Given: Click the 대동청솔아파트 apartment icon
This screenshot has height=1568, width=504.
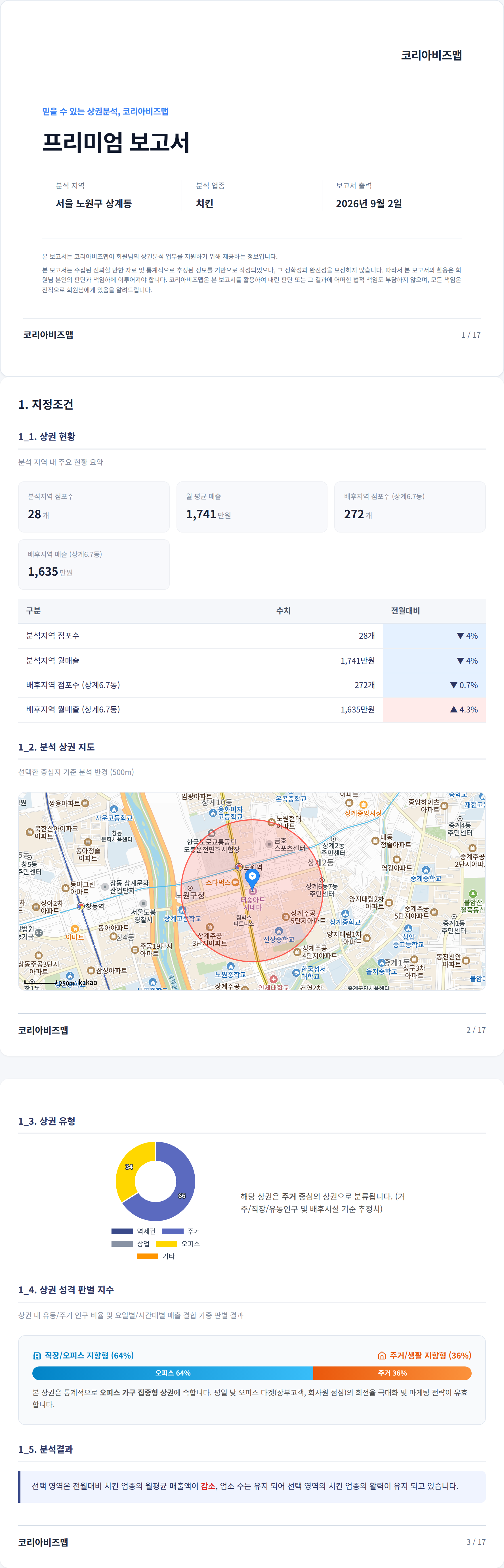Looking at the screenshot, I should coord(375,840).
